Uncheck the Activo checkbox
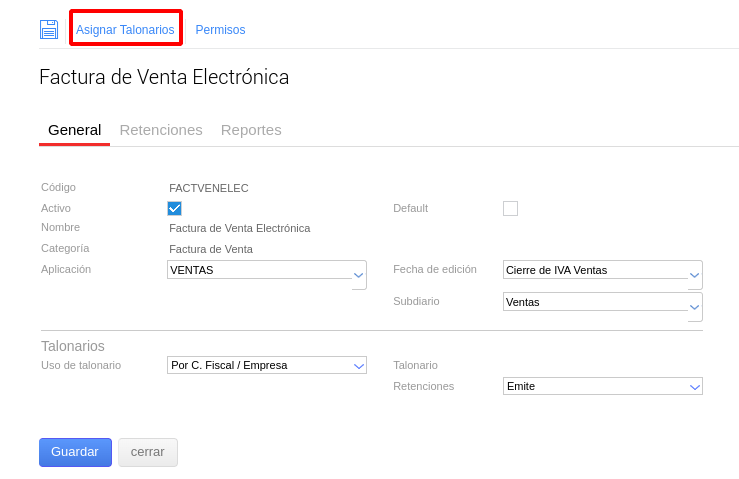 tap(174, 208)
